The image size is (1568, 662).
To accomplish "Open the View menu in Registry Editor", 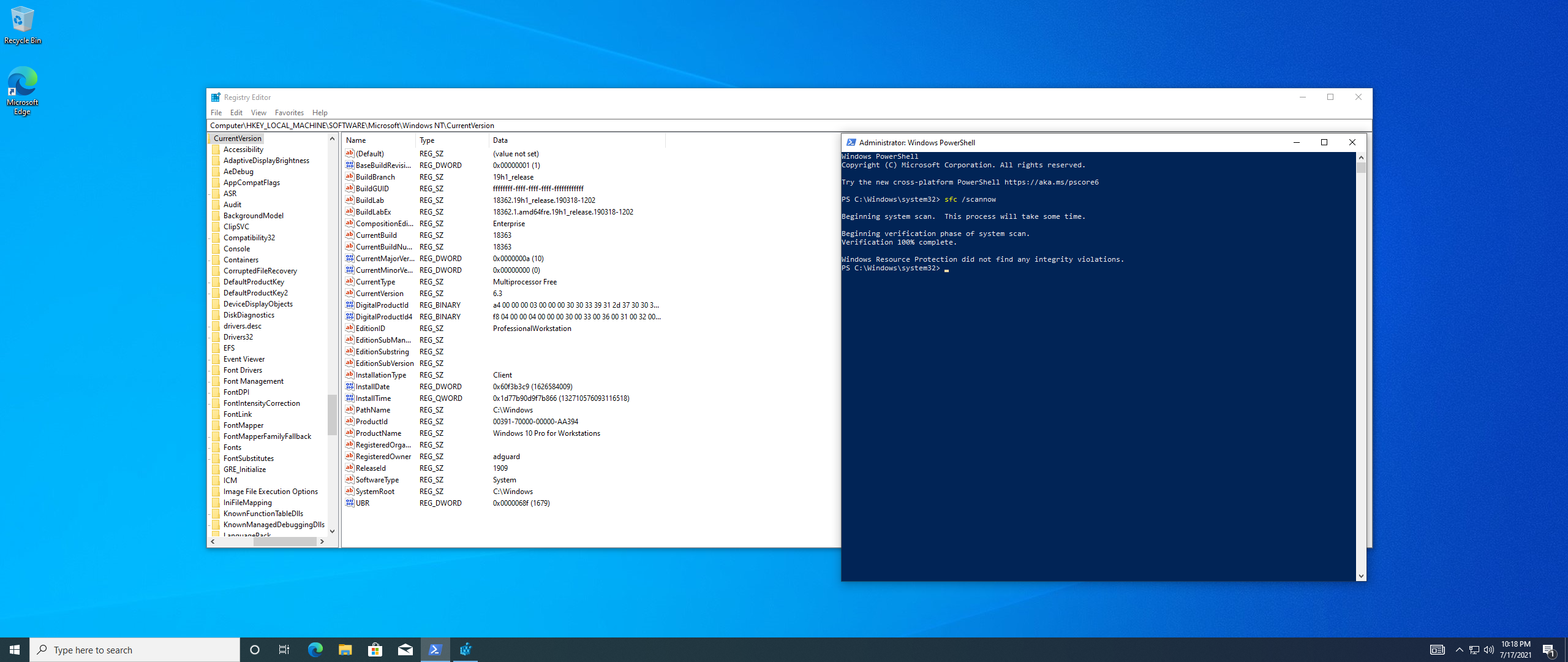I will pyautogui.click(x=258, y=113).
